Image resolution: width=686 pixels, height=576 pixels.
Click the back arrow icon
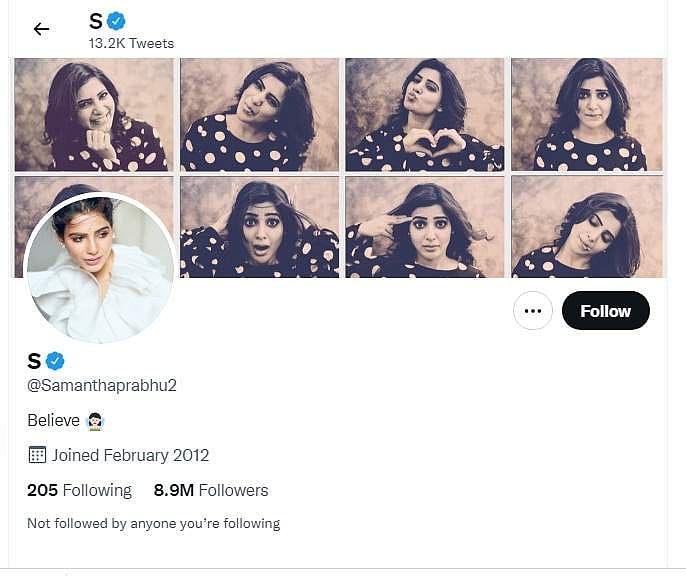[41, 29]
